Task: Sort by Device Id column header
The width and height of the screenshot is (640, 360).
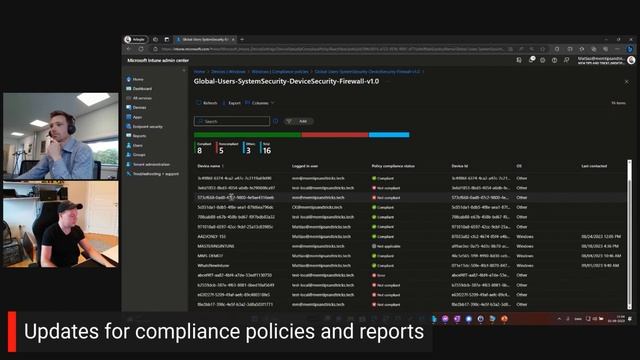Action: tap(460, 166)
